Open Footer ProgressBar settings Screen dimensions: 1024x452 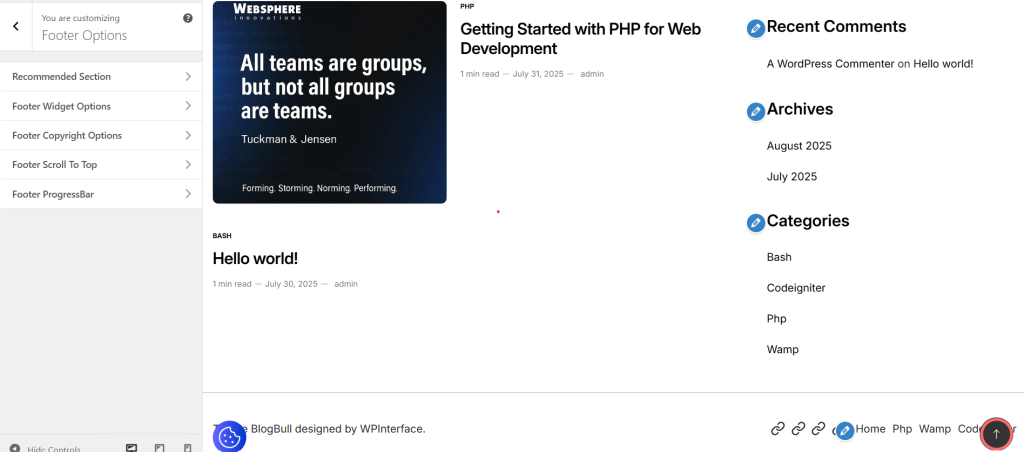pyautogui.click(x=101, y=194)
